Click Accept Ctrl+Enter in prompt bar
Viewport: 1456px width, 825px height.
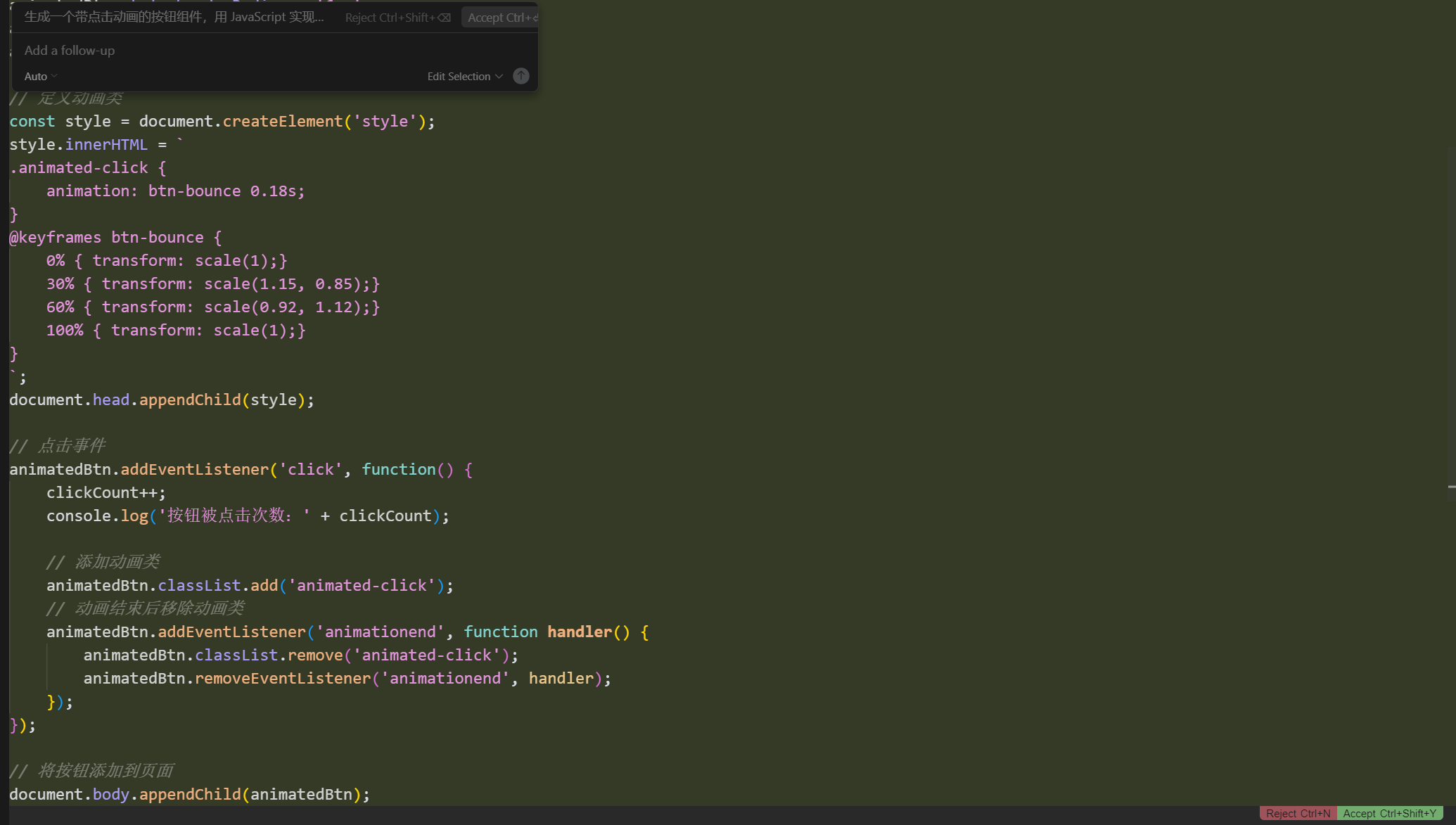[501, 18]
